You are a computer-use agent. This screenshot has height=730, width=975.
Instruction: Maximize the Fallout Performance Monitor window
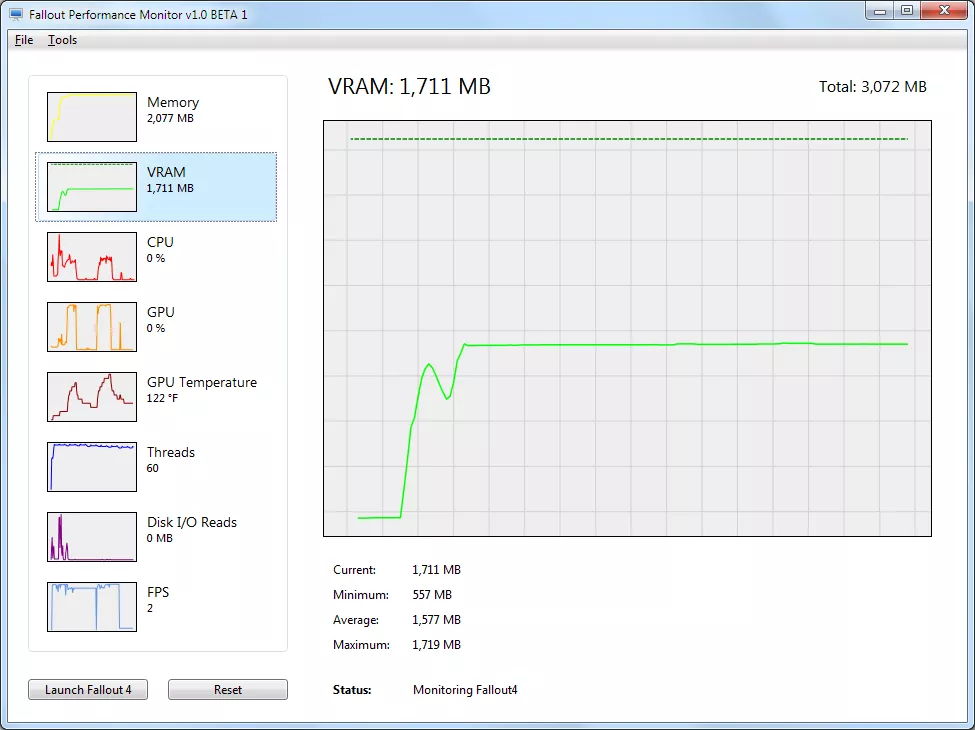pos(907,11)
